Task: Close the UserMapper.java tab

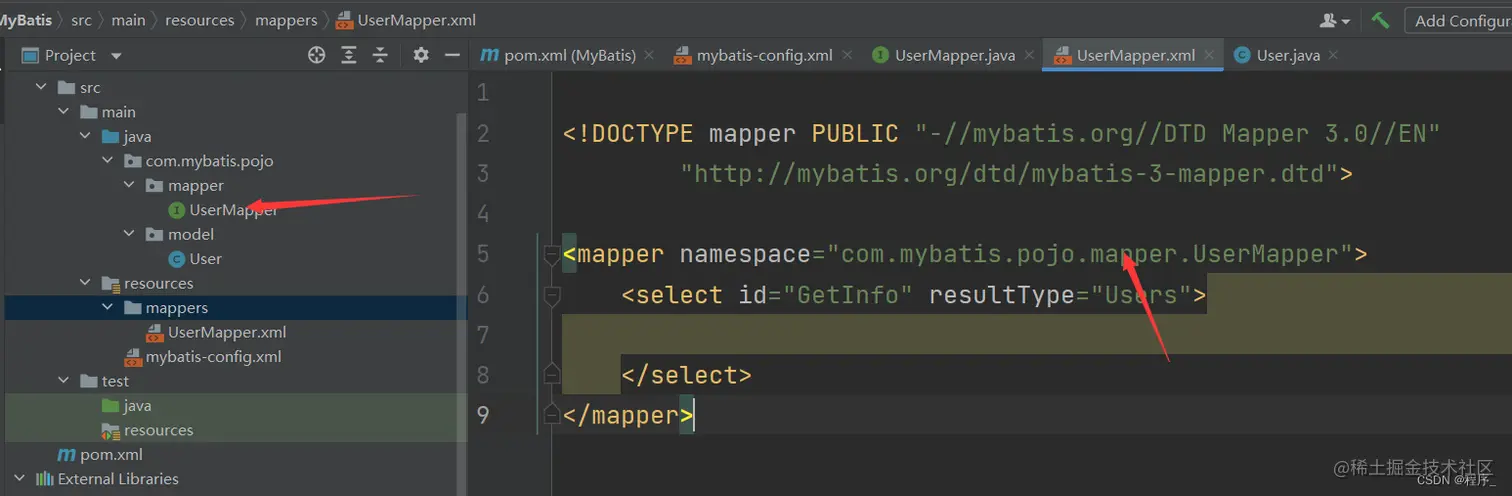Action: pyautogui.click(x=1027, y=56)
